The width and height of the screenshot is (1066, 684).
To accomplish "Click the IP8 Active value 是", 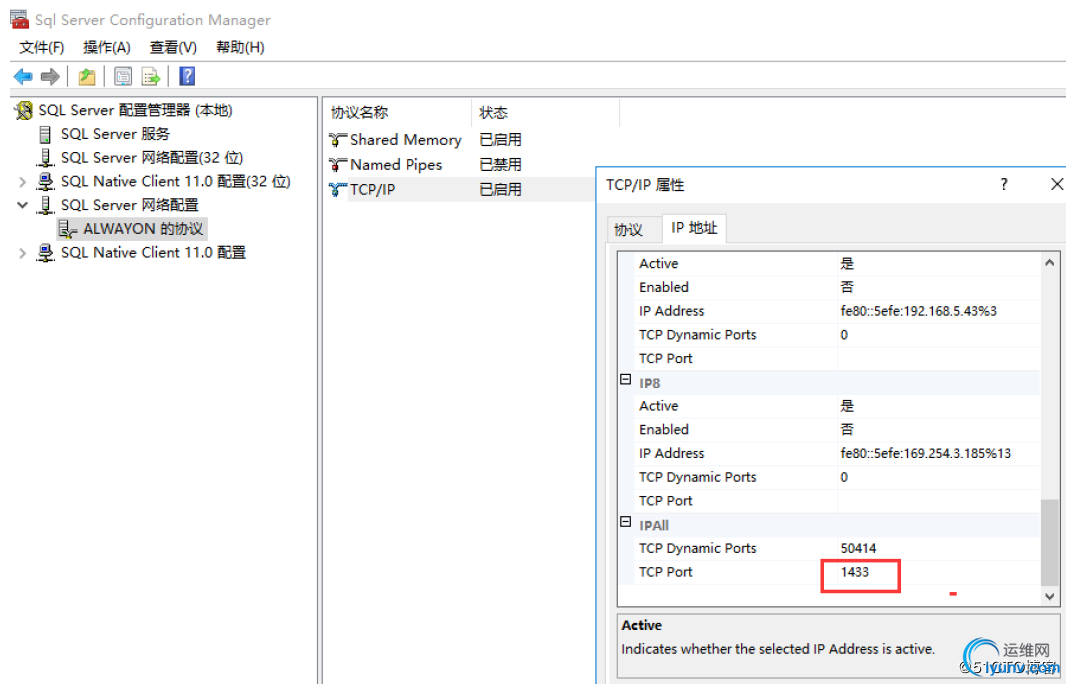I will coord(847,406).
